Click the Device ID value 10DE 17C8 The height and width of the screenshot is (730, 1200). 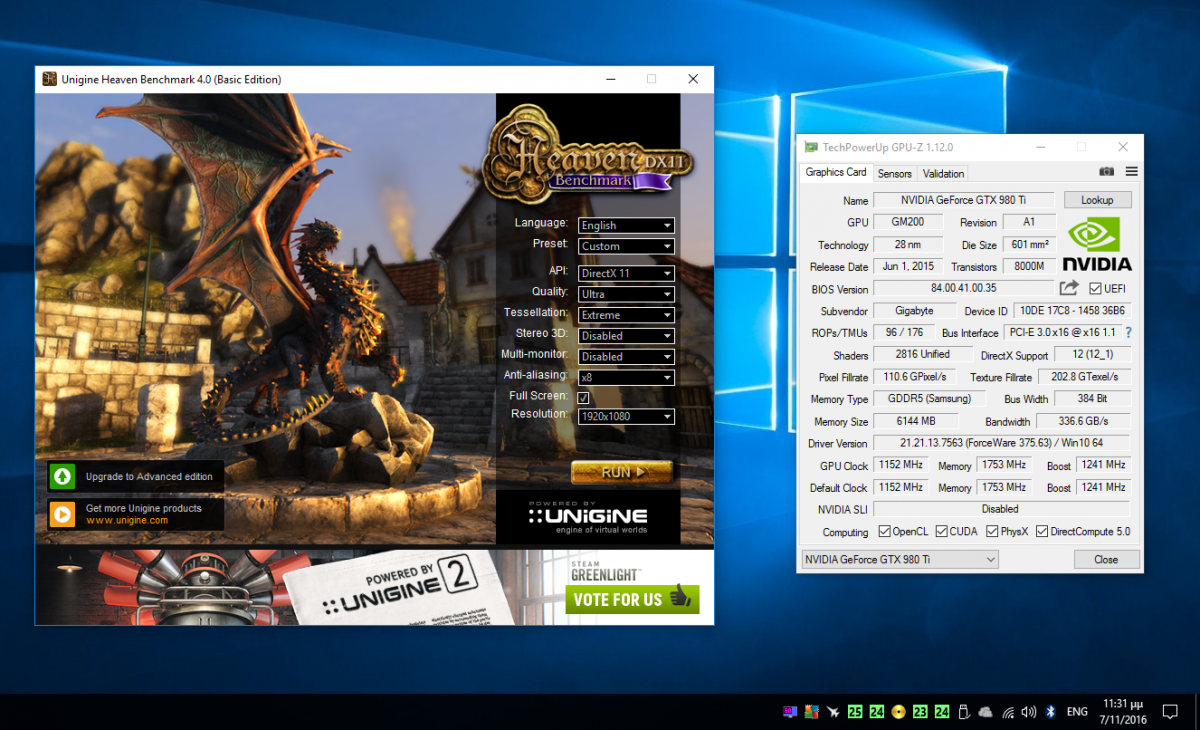coord(1072,310)
